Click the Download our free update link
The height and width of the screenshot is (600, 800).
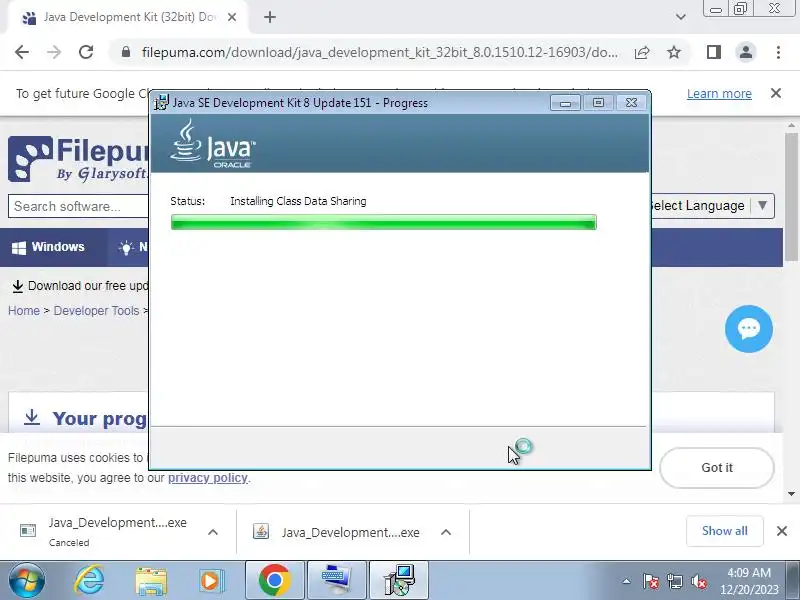pos(80,286)
